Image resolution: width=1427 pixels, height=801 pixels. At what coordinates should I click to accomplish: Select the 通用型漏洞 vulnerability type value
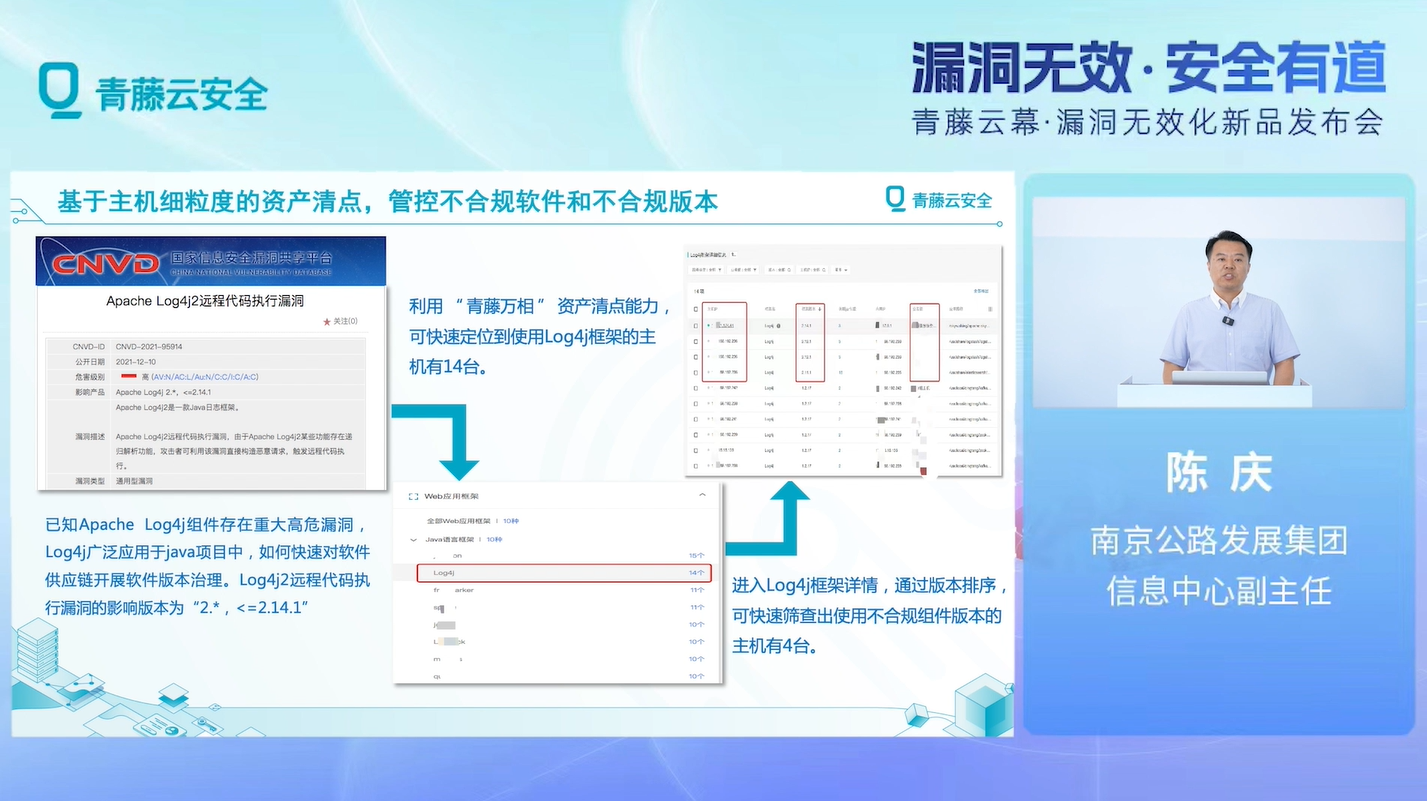click(x=135, y=481)
